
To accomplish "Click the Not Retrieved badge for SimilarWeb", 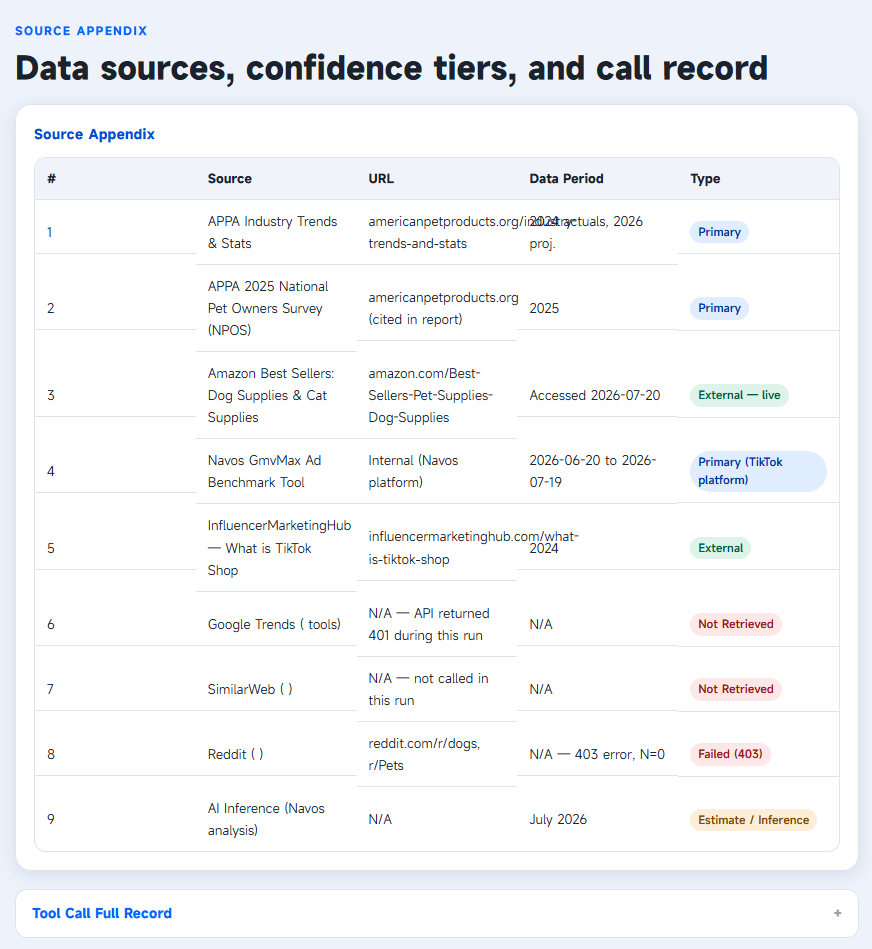I will pyautogui.click(x=736, y=689).
